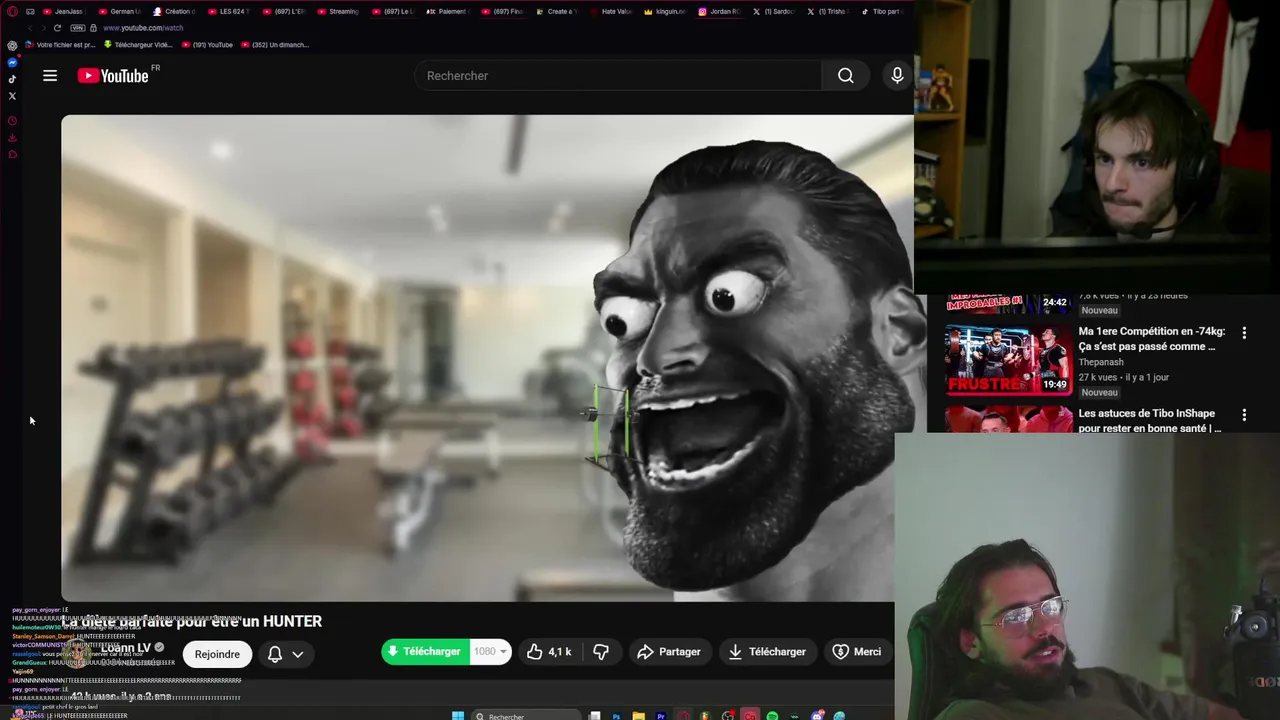Viewport: 1280px width, 720px height.
Task: Go to the YouTube home logo
Action: (x=113, y=76)
